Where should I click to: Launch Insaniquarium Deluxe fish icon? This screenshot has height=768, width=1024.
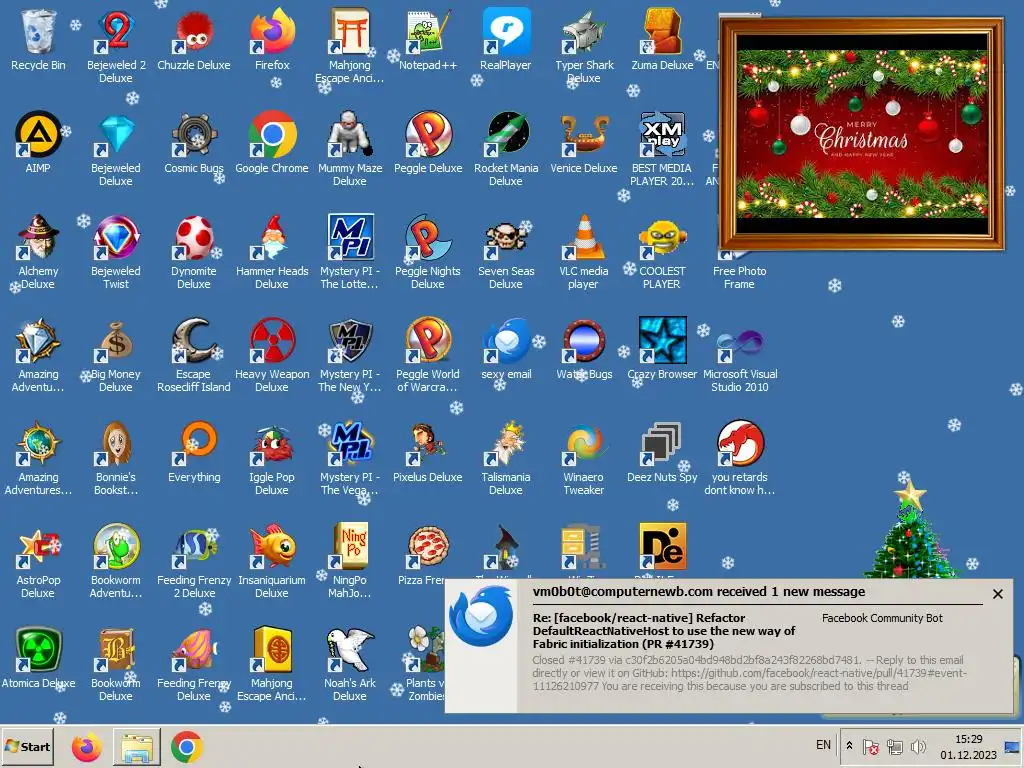pos(272,546)
